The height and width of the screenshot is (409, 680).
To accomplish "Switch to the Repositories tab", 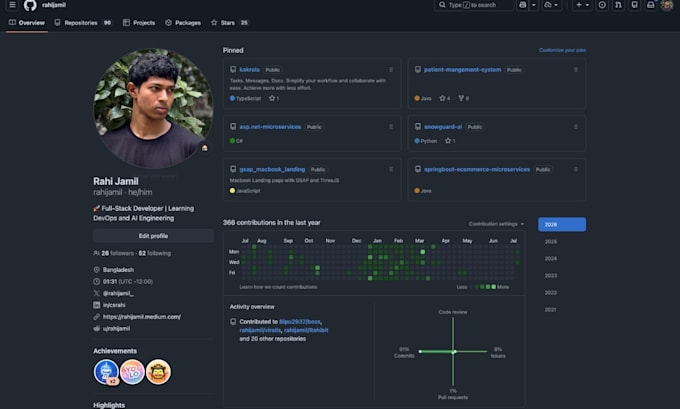I will tap(83, 23).
